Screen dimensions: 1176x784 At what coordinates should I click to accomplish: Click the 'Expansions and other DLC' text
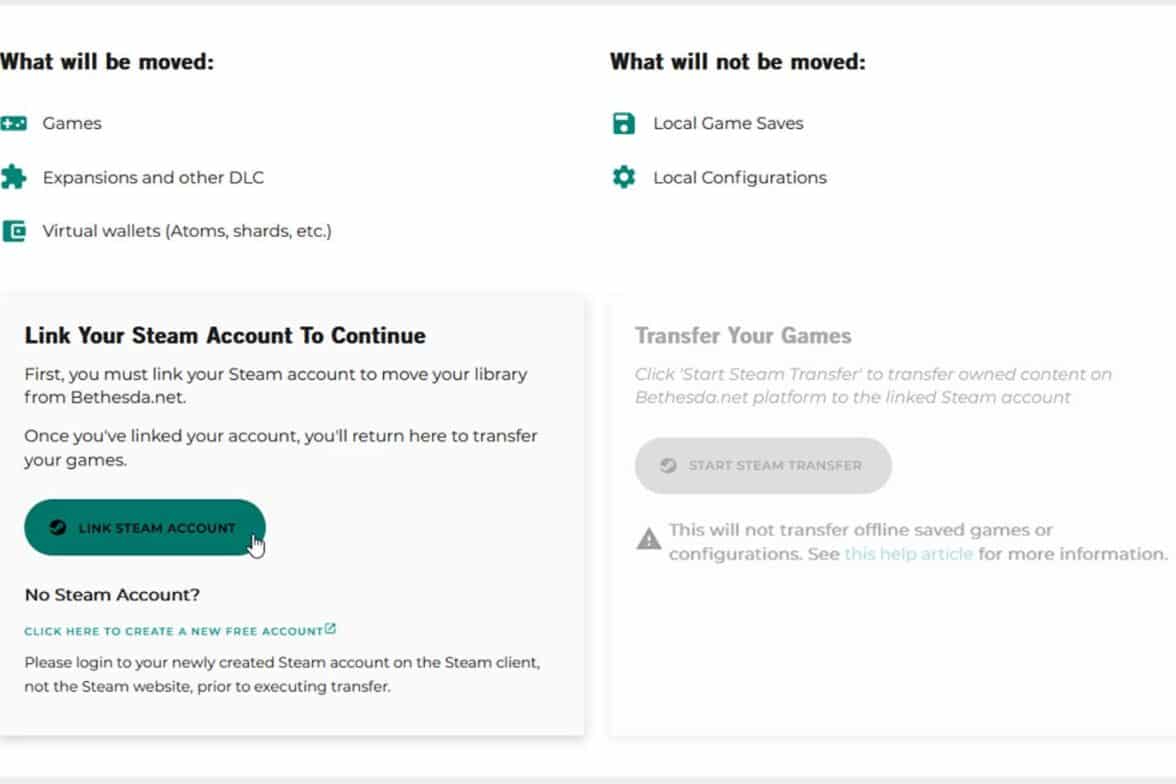[x=153, y=178]
